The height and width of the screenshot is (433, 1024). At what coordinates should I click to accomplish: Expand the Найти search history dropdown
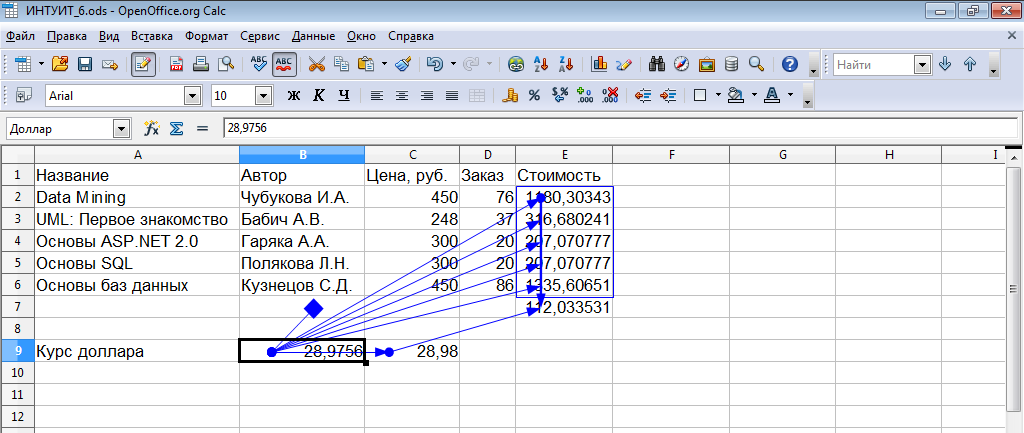[922, 65]
